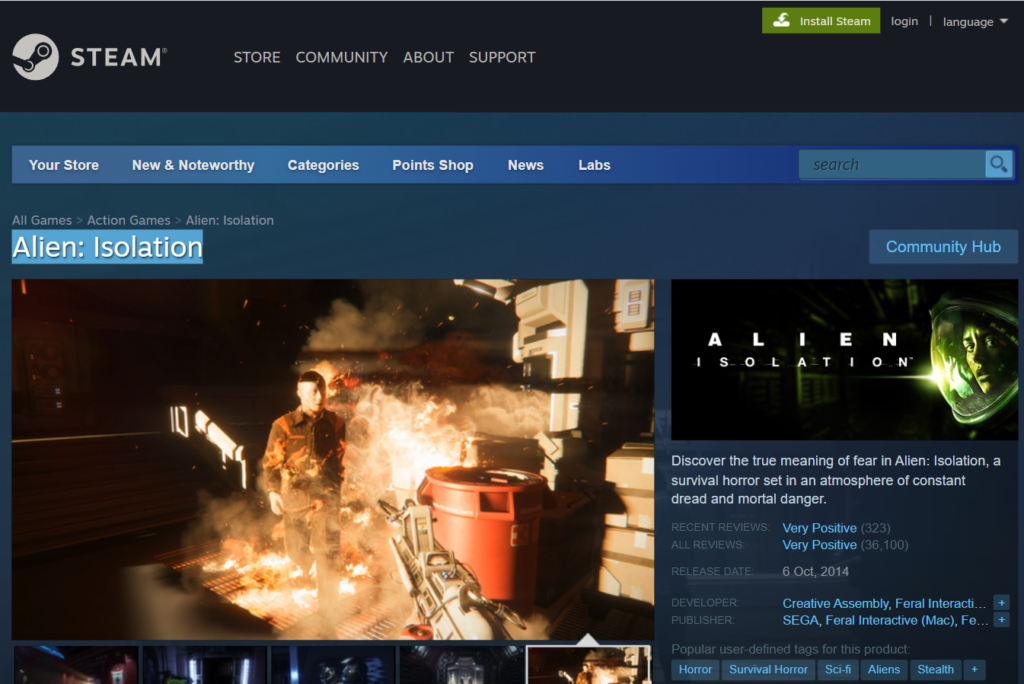Screen dimensions: 1024x684
Task: Show more tags with plus button
Action: point(974,670)
